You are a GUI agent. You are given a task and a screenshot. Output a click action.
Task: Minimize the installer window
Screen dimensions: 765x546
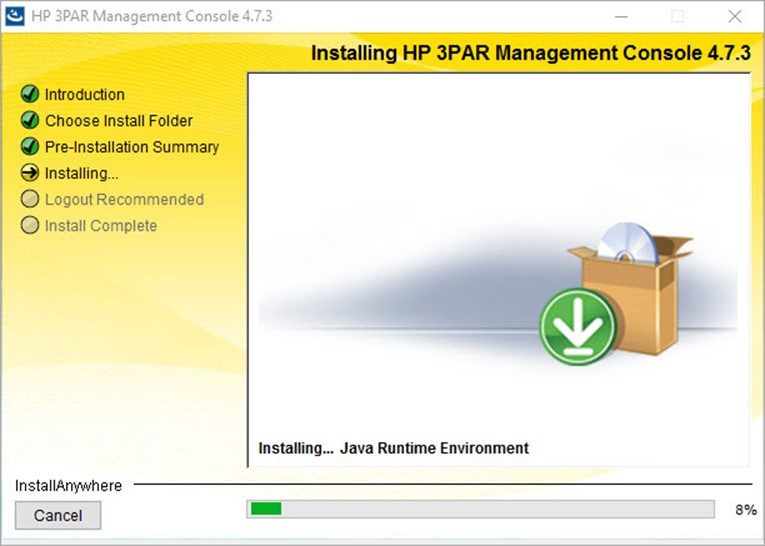tap(621, 16)
